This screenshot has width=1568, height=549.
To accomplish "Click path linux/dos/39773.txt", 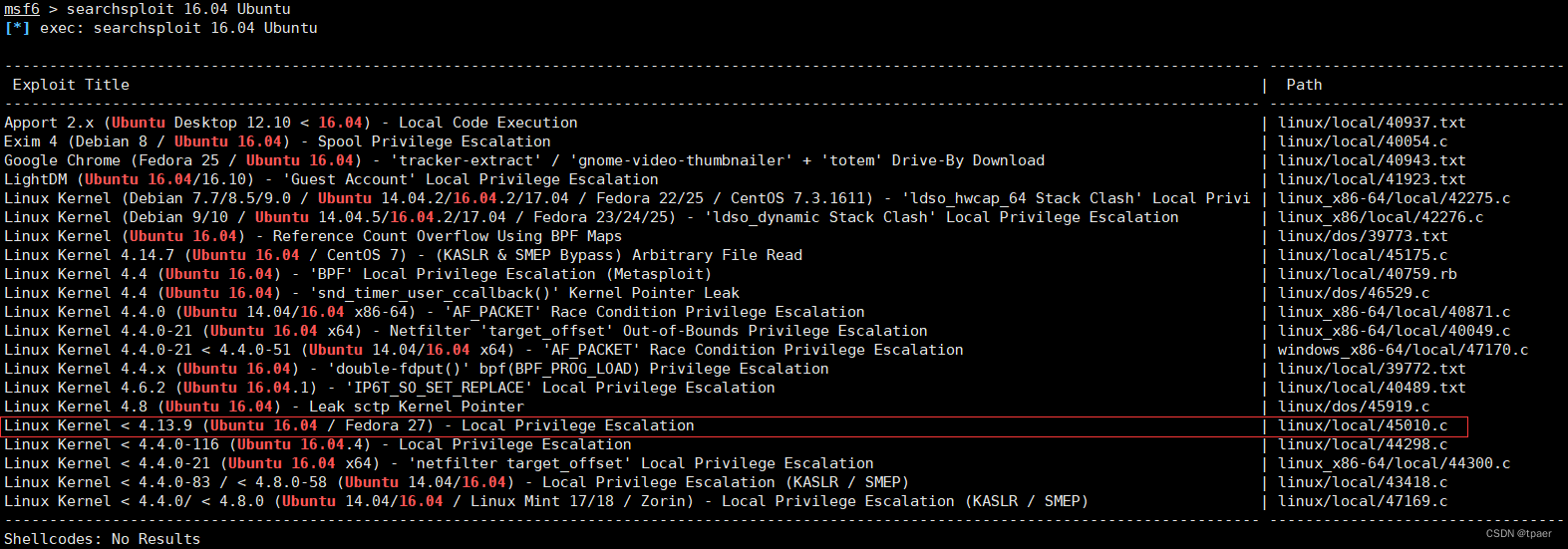I will pos(1363,236).
